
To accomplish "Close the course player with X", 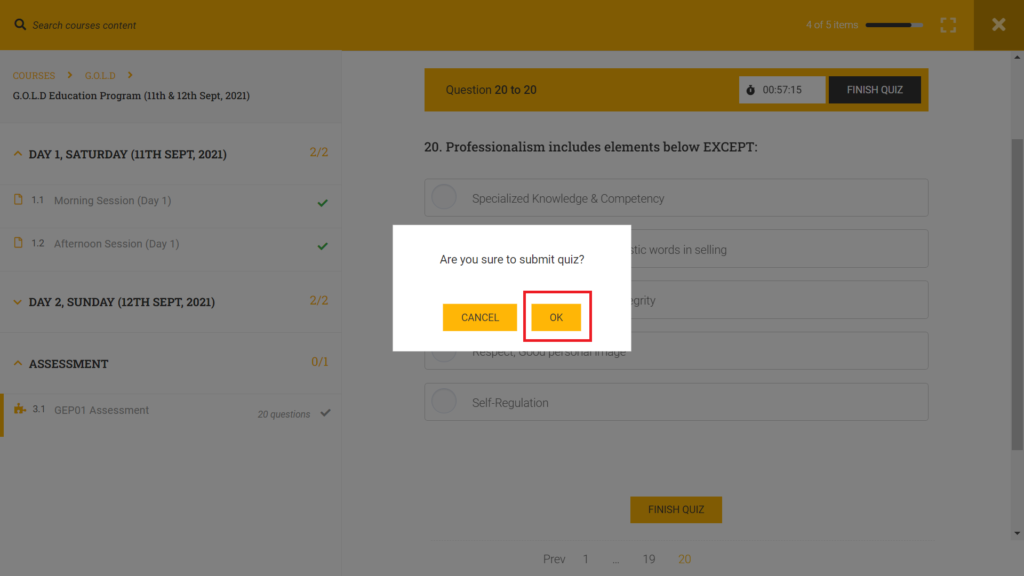I will [998, 25].
